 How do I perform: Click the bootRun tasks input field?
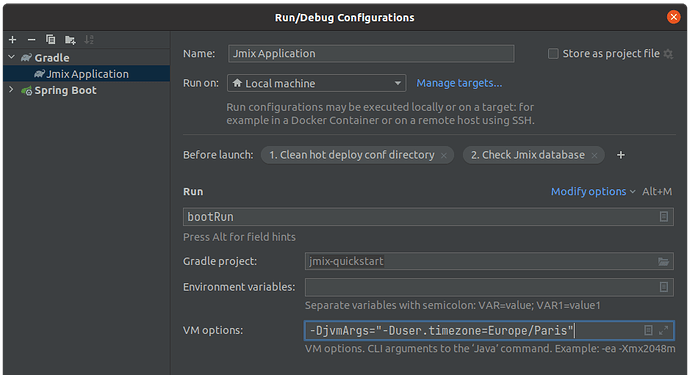(428, 217)
